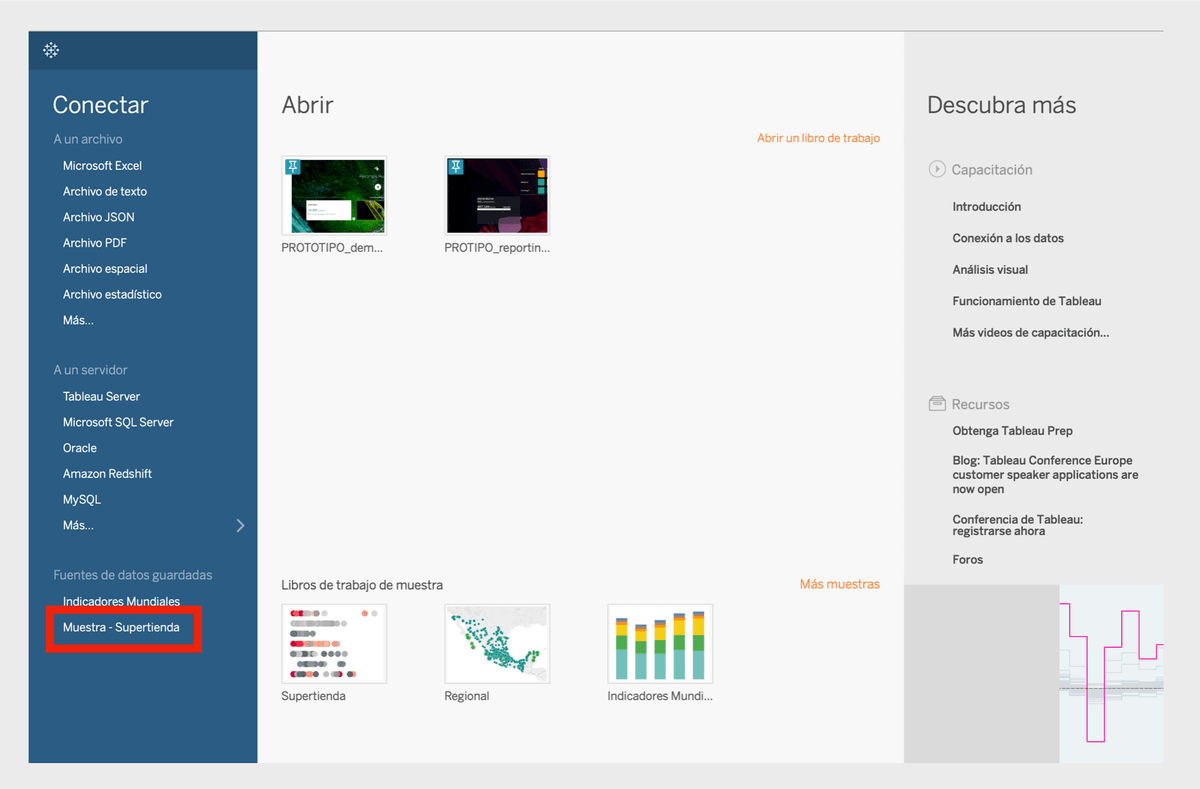
Task: Click Más muestras link
Action: pyautogui.click(x=840, y=584)
